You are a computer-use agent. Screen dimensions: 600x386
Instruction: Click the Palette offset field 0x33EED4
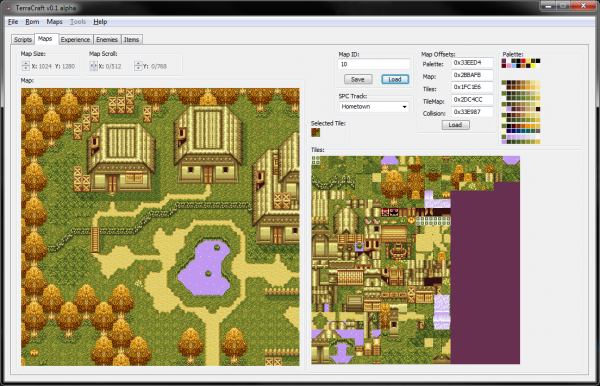(x=472, y=63)
